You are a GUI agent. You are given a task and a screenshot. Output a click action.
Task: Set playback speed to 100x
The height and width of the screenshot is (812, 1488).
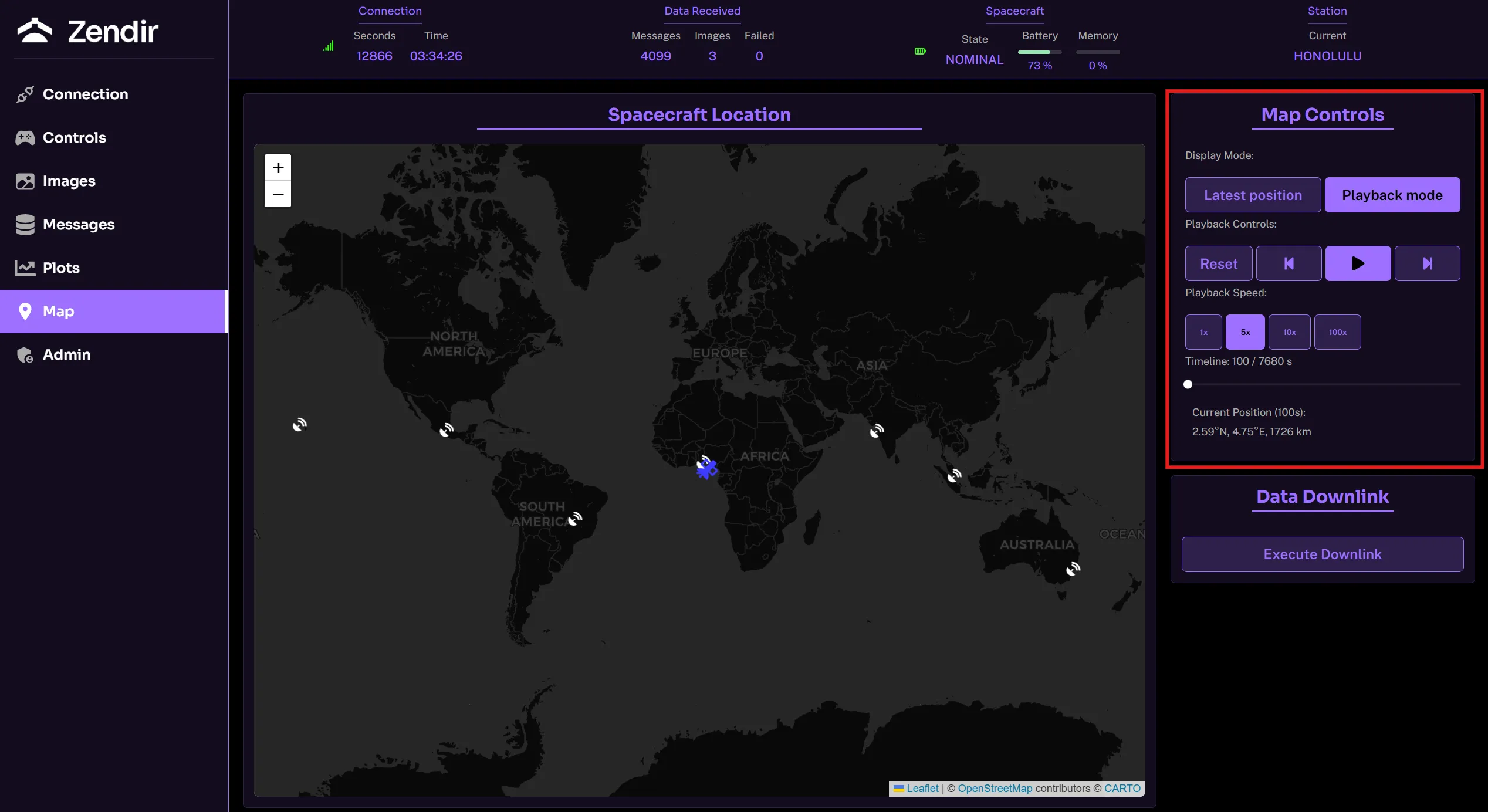(1337, 332)
